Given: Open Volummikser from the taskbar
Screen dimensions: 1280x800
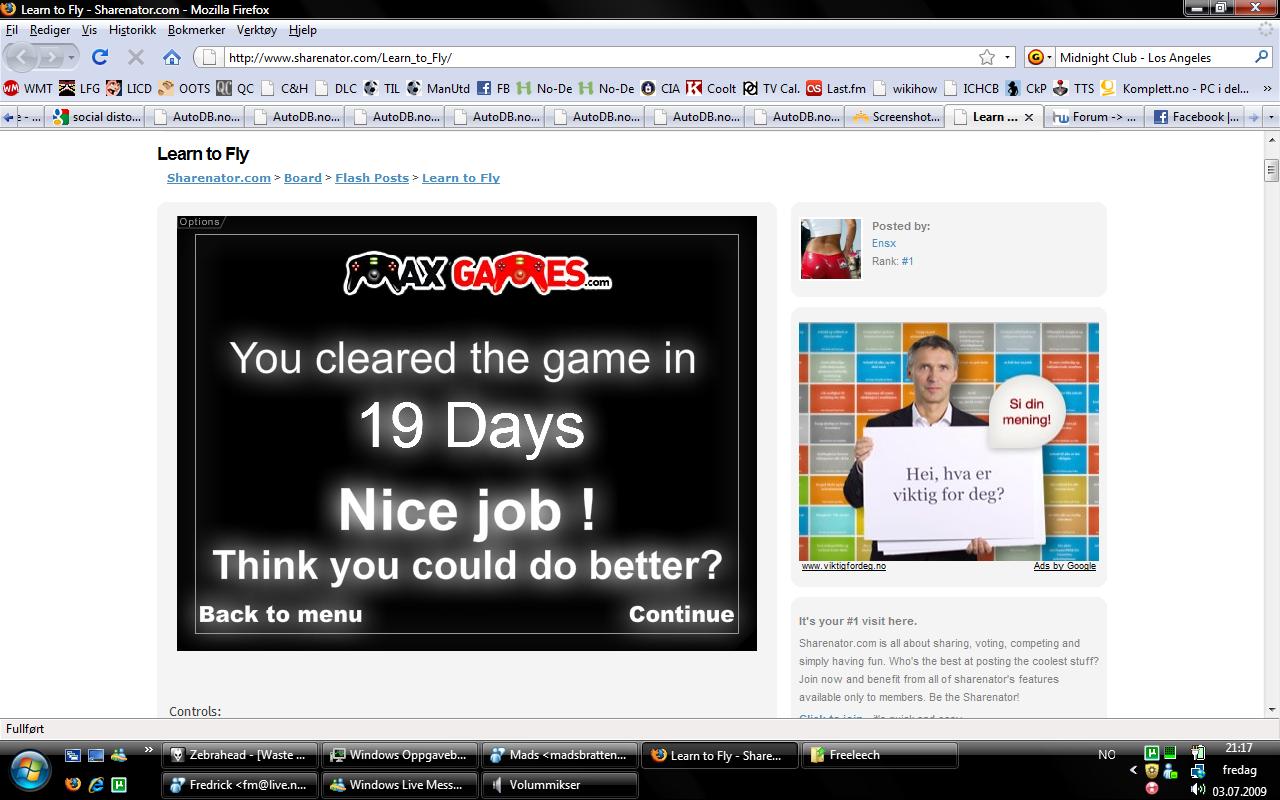Looking at the screenshot, I should pyautogui.click(x=560, y=785).
